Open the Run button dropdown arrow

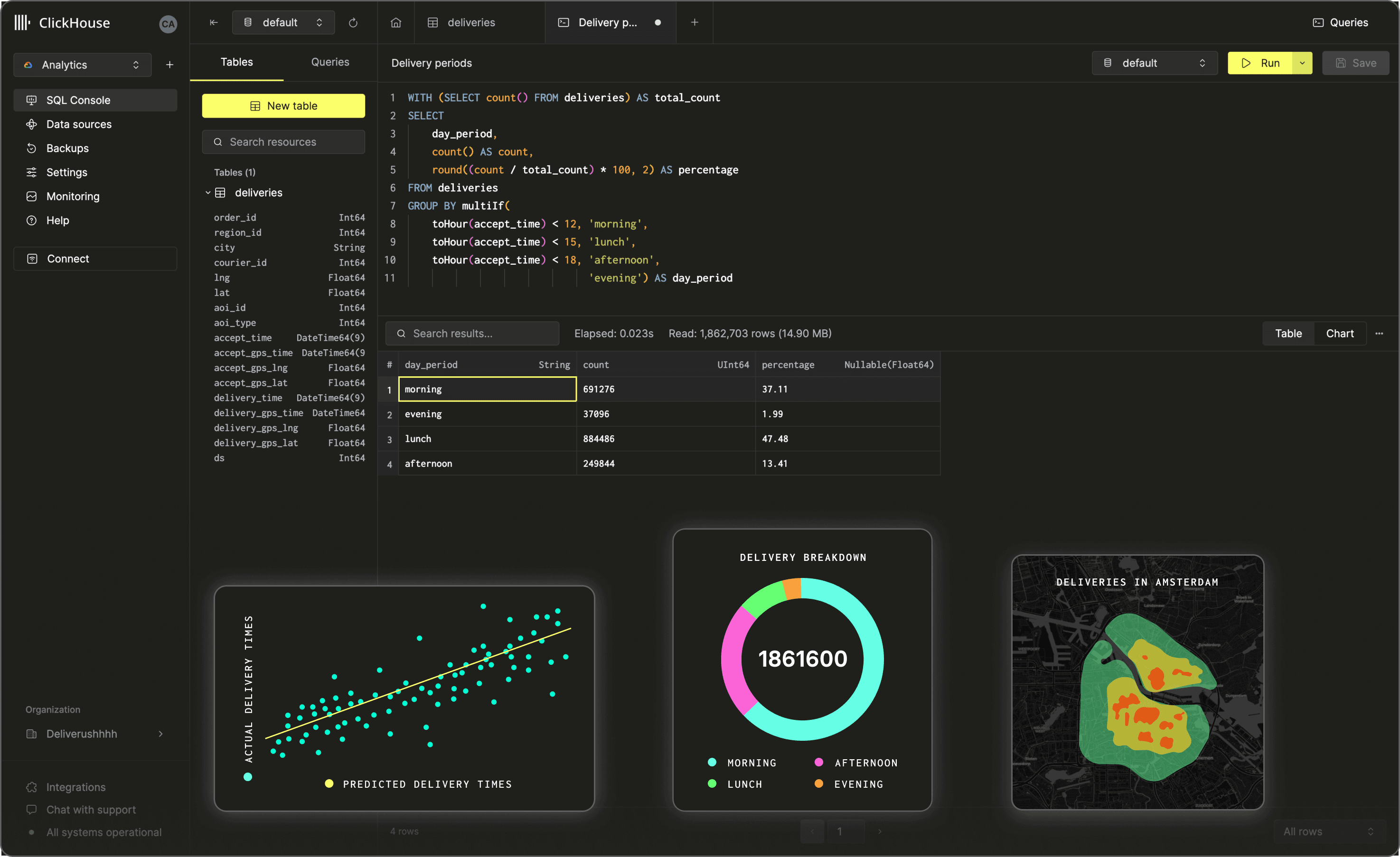1303,63
